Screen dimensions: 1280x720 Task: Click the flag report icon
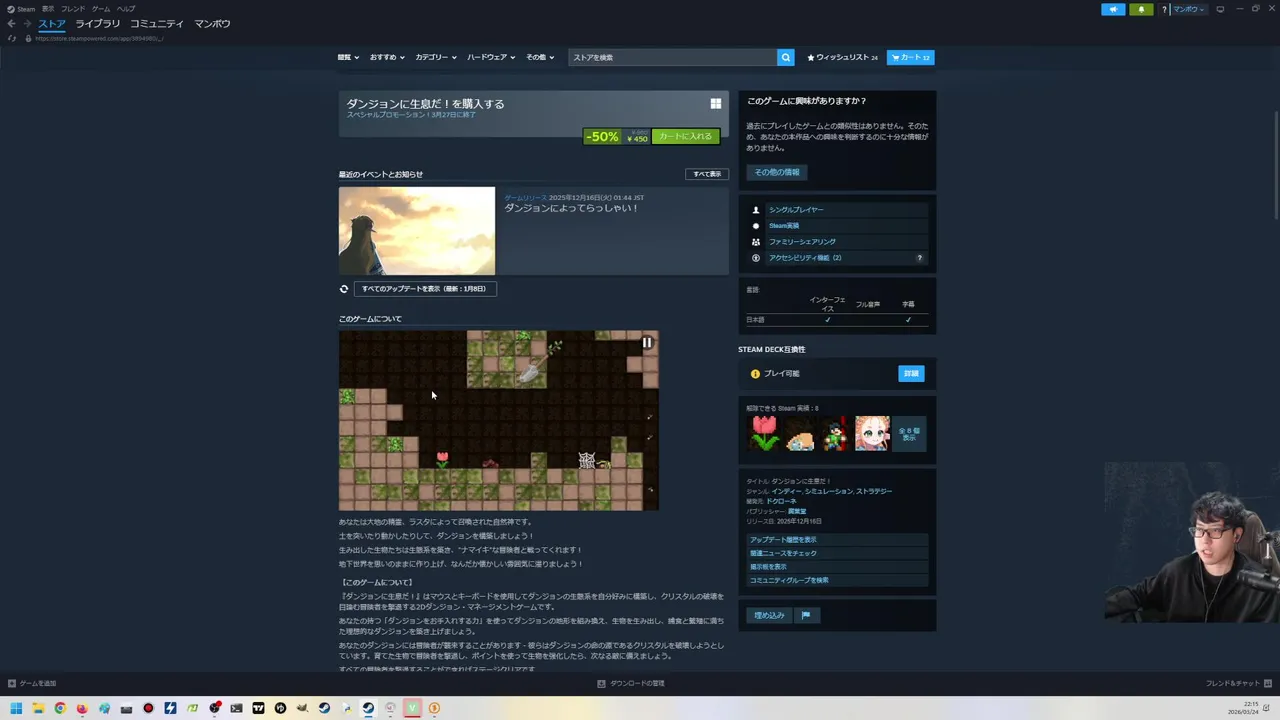coord(806,615)
